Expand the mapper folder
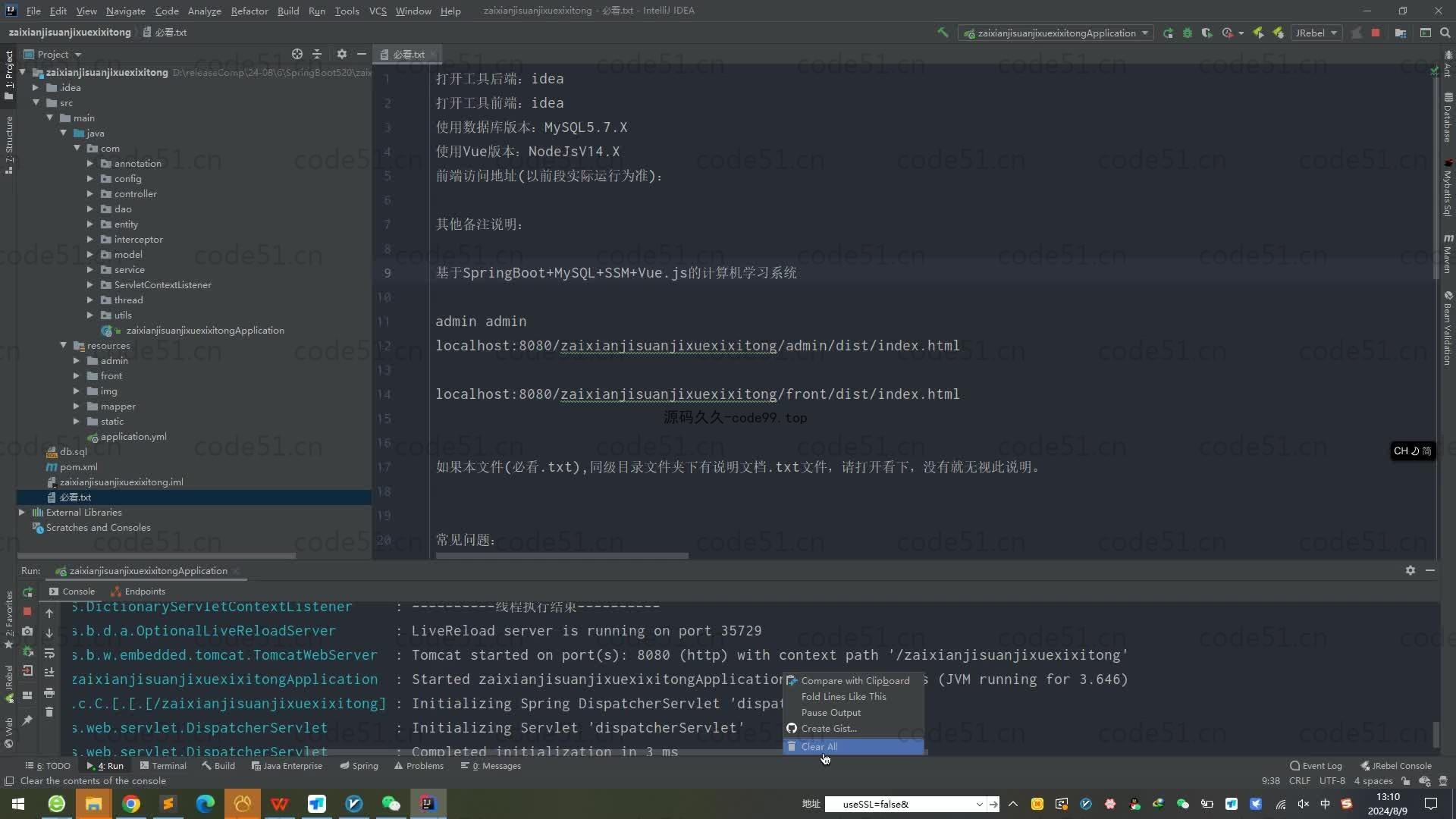 pyautogui.click(x=77, y=406)
